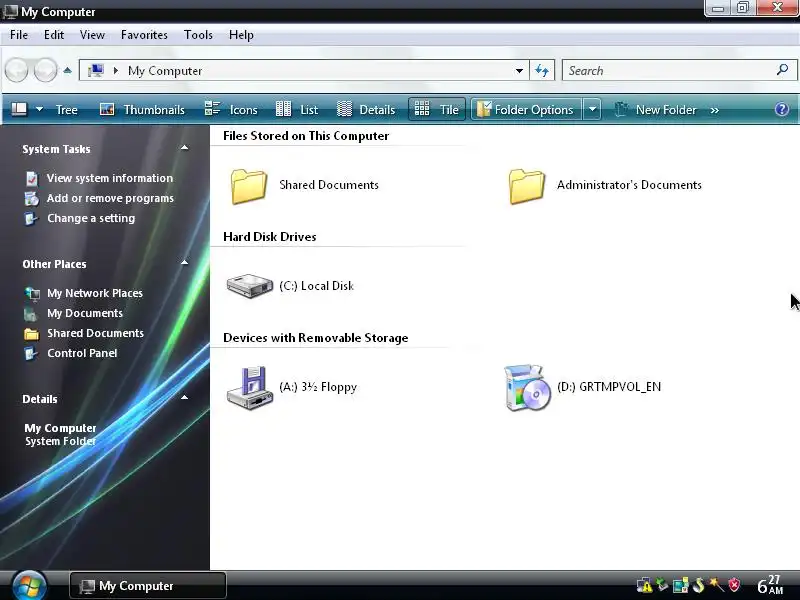Click the Forward navigation button

coord(45,70)
